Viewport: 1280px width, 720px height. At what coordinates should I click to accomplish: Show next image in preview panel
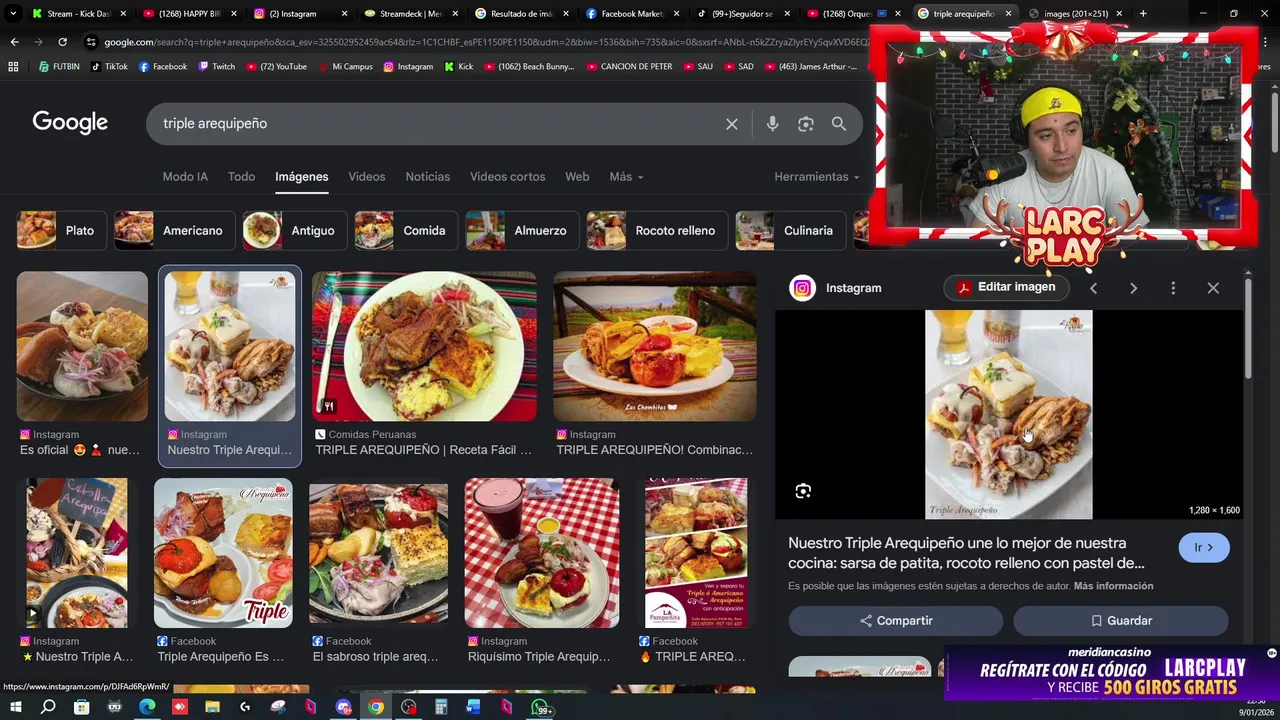coord(1133,288)
